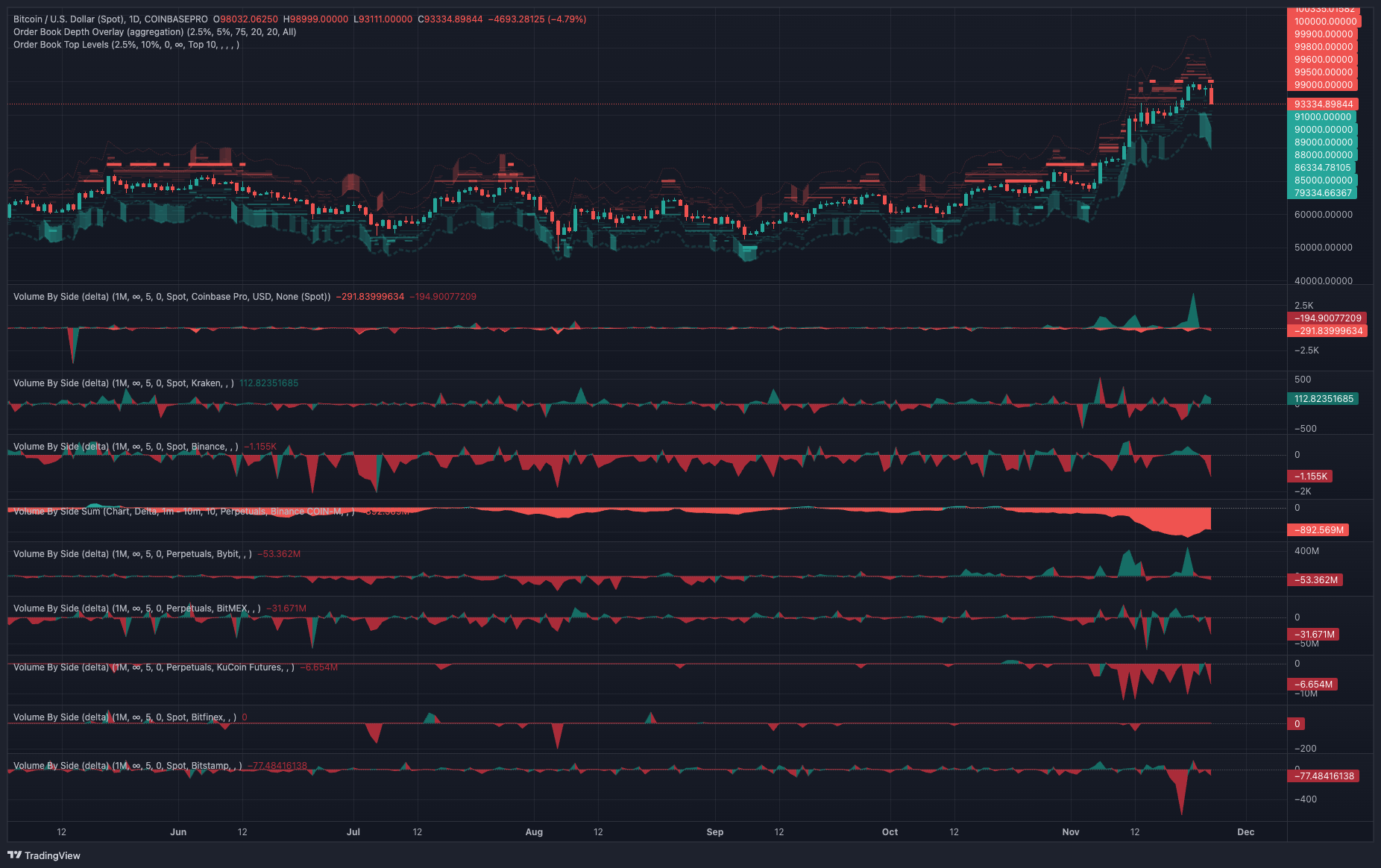Click Nov on the time axis

1070,831
